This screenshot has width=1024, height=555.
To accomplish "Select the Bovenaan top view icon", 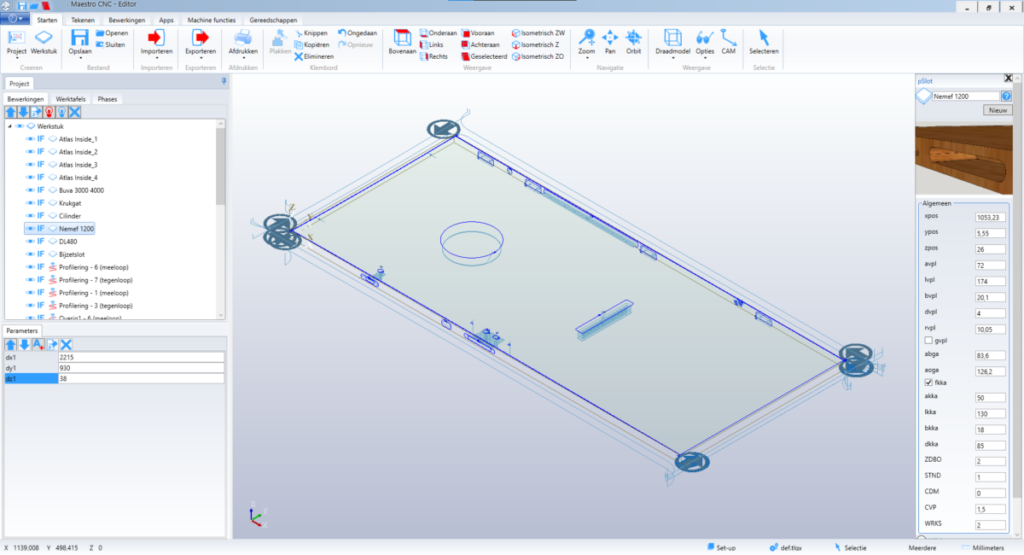I will (x=401, y=39).
